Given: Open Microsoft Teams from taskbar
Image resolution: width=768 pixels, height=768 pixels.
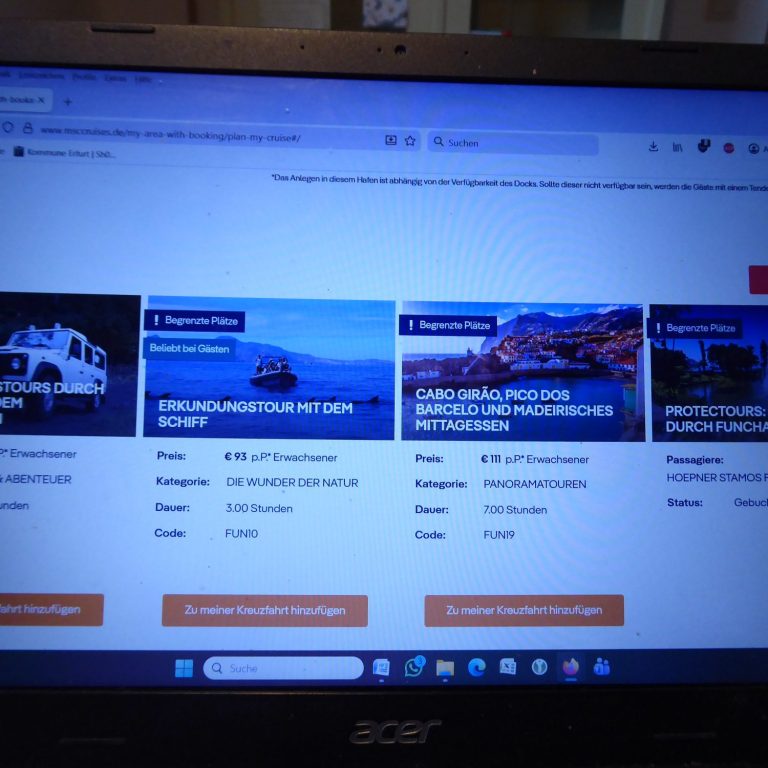Looking at the screenshot, I should coord(601,667).
